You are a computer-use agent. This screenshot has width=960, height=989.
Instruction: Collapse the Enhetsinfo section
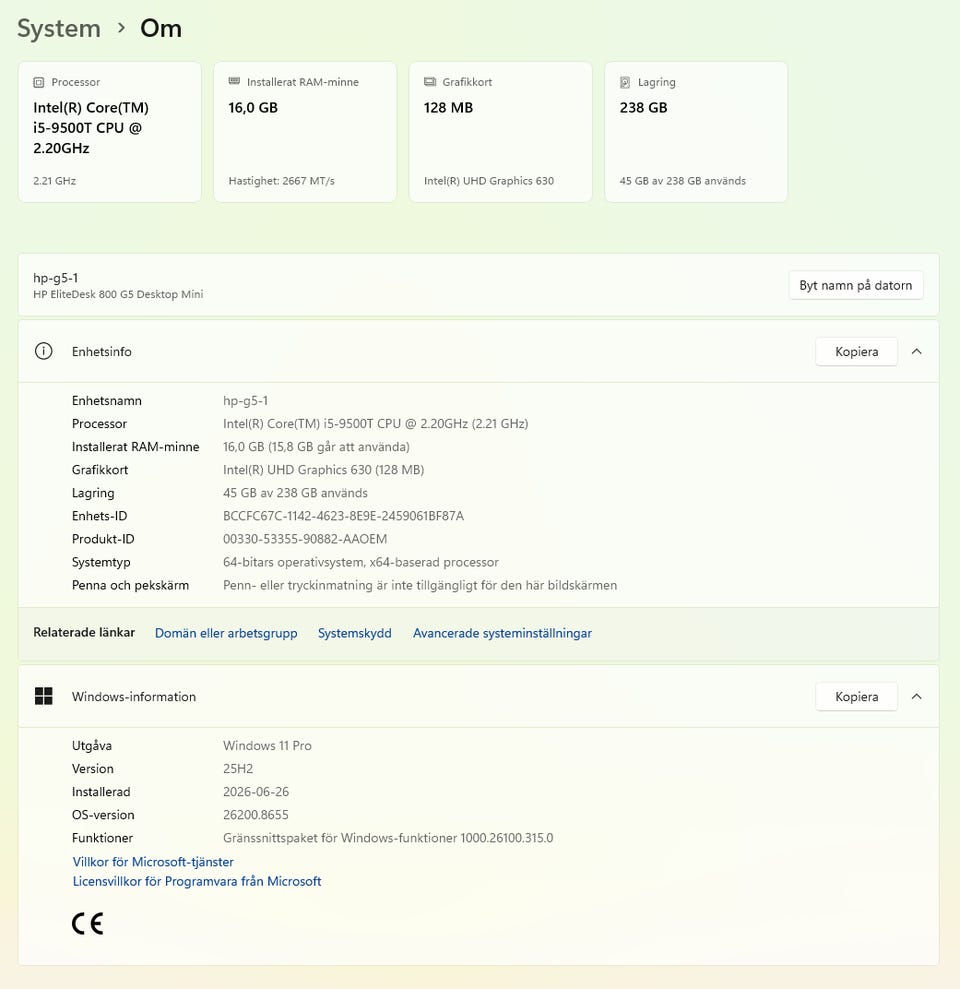click(x=916, y=351)
